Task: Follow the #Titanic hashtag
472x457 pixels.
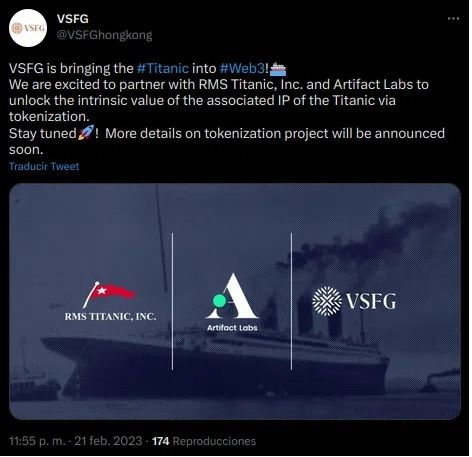Action: pos(163,68)
